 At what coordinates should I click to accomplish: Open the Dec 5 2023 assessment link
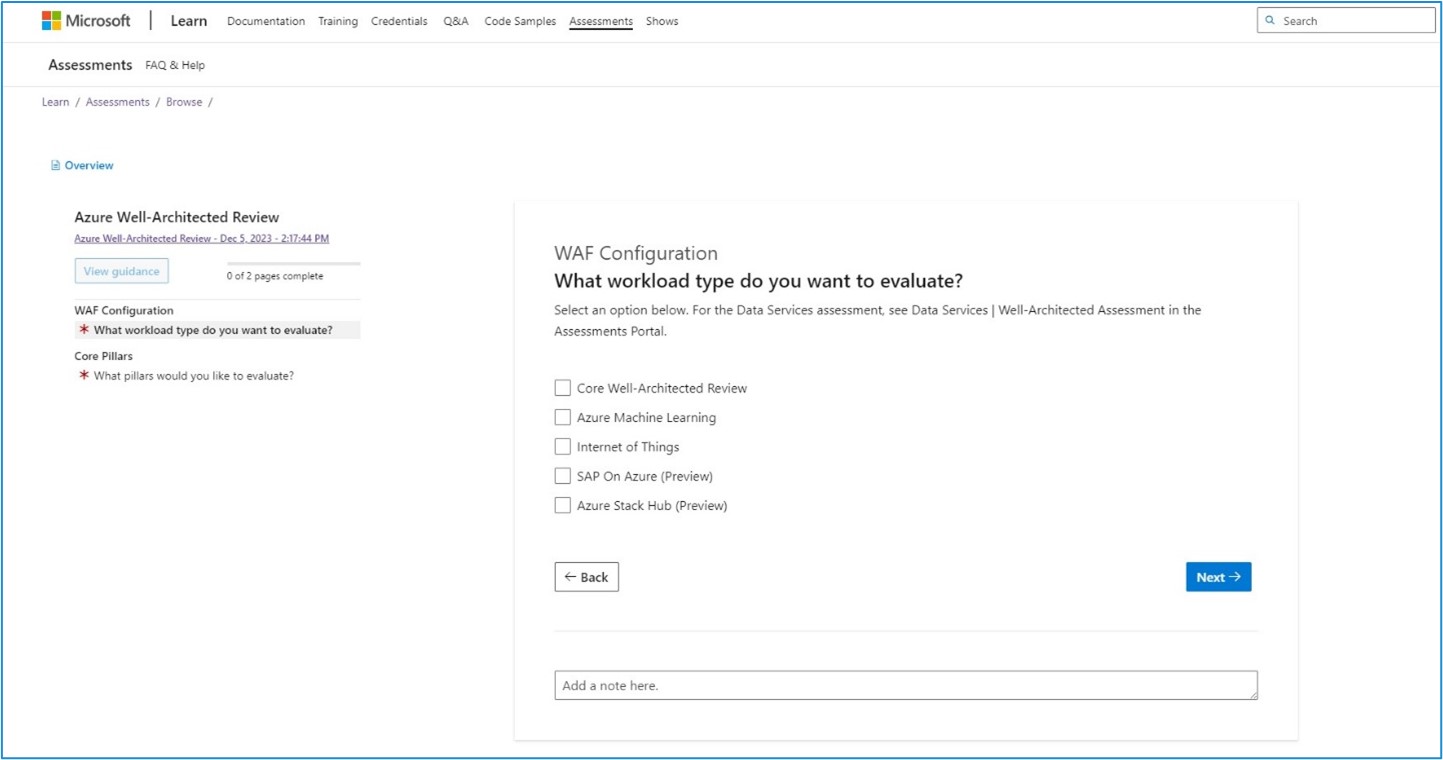click(201, 238)
